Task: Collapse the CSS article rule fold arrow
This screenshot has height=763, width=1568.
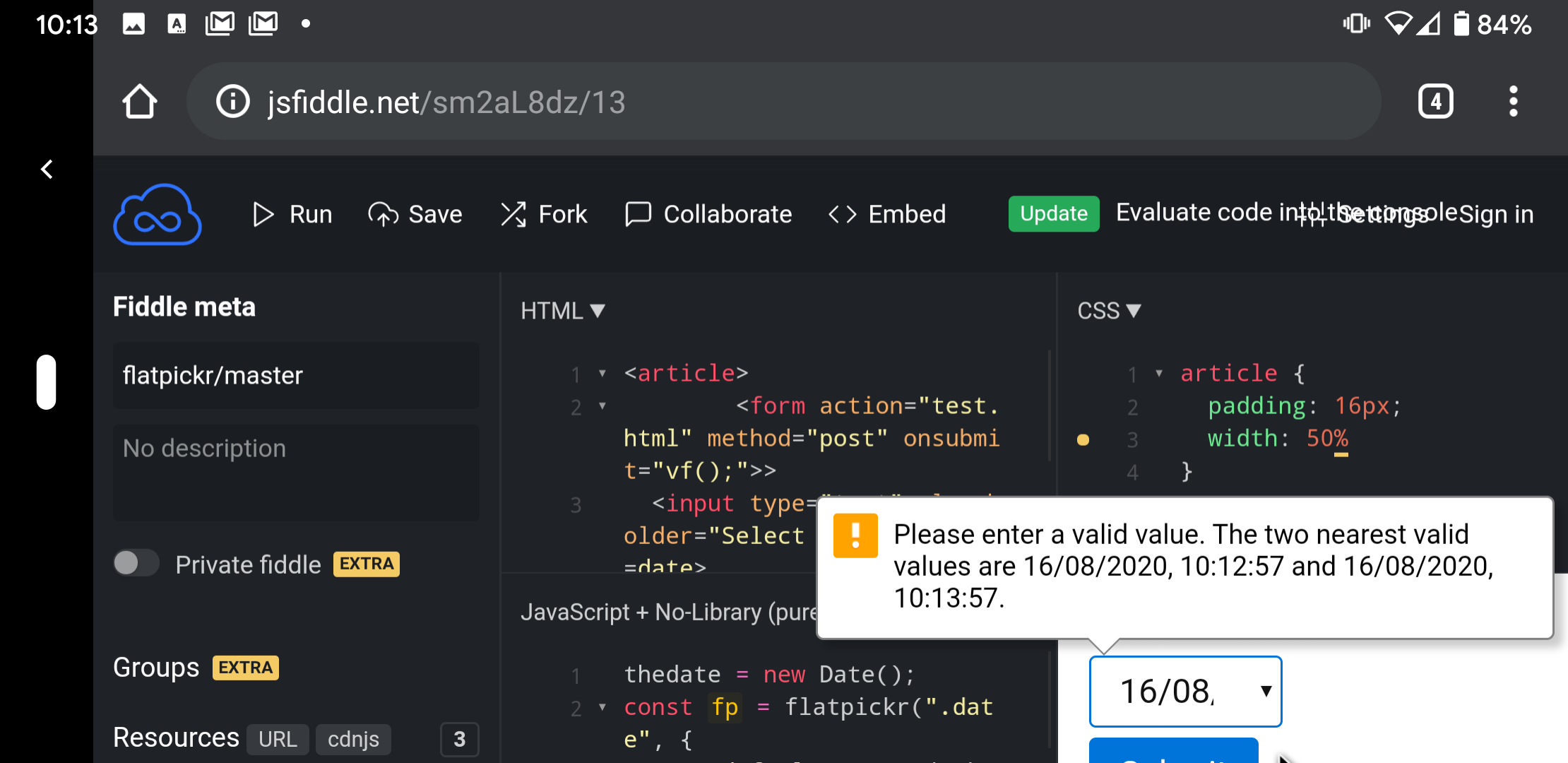Action: [x=1159, y=373]
